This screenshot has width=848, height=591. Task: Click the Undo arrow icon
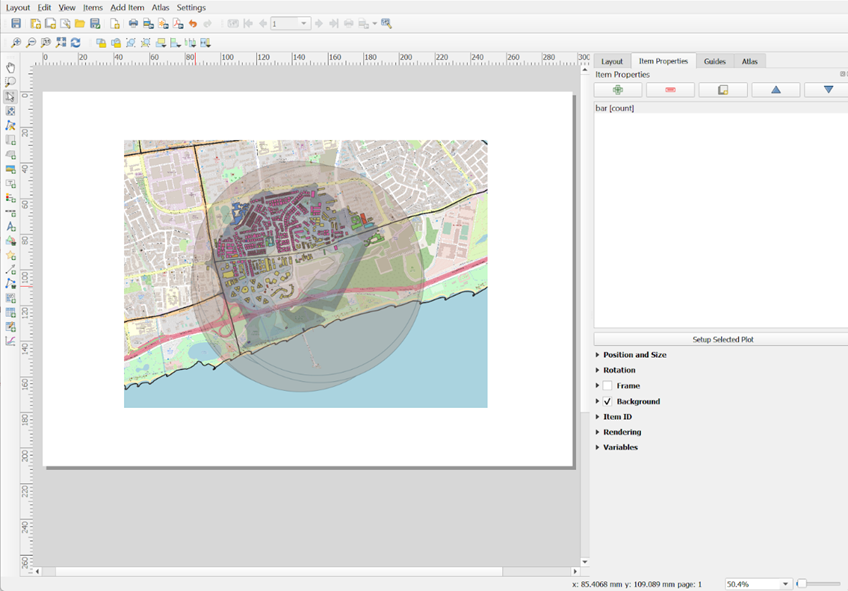(x=193, y=23)
